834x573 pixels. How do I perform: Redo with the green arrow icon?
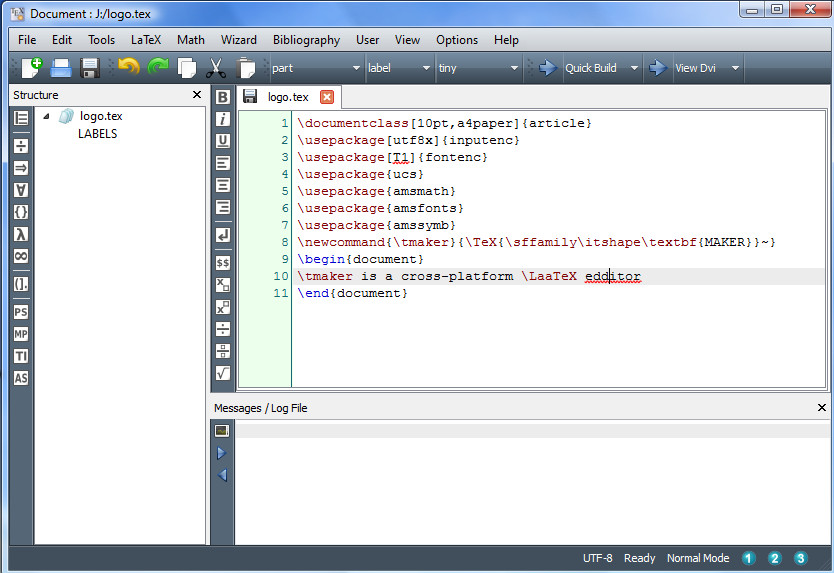[158, 67]
